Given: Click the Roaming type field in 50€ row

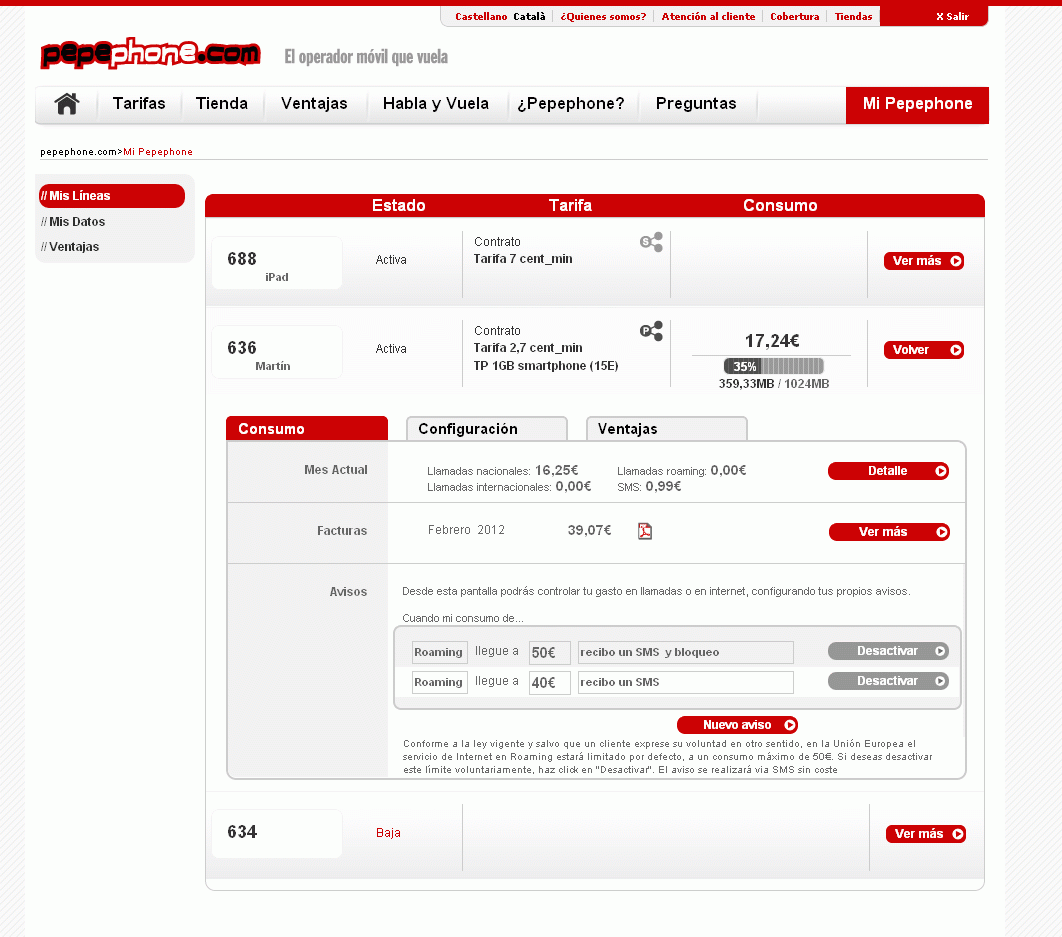Looking at the screenshot, I should tap(440, 652).
